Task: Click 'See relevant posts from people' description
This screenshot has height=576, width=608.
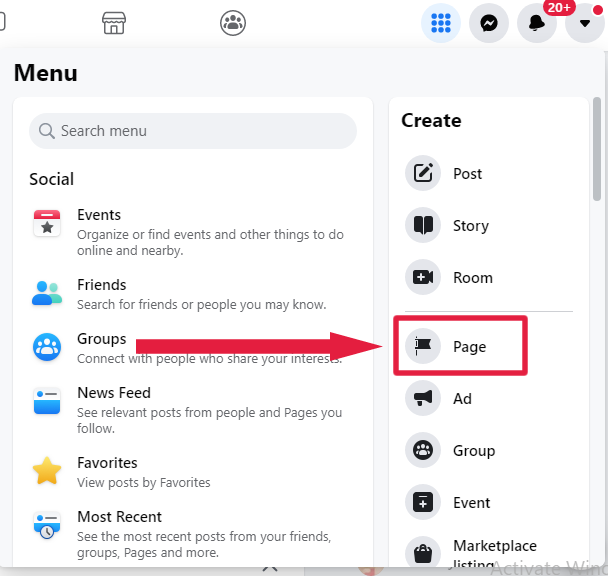Action: pyautogui.click(x=209, y=420)
